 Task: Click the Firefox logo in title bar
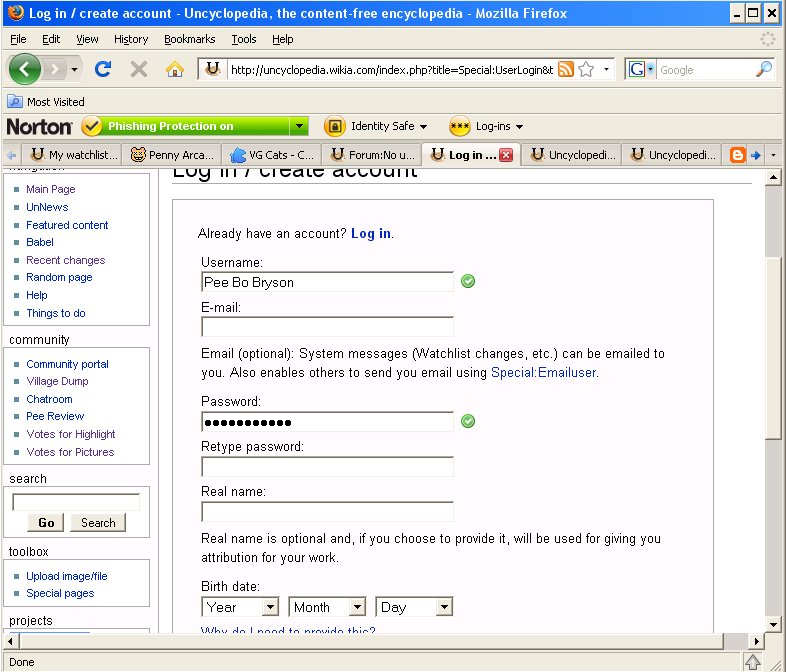[16, 13]
